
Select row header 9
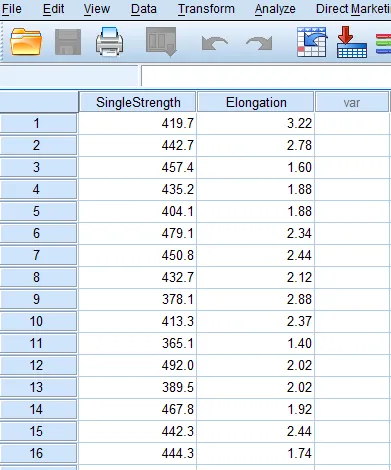tap(38, 299)
